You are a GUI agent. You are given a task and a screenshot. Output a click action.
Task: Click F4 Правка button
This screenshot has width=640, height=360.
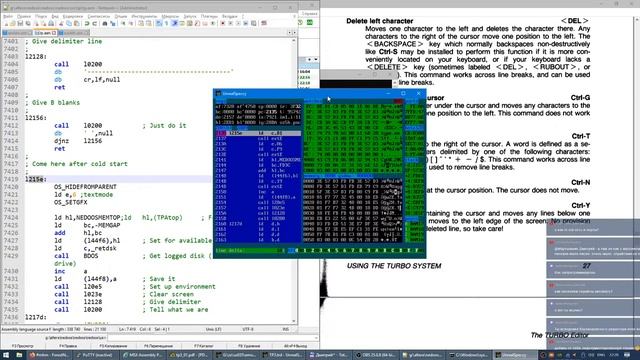[x=68, y=346]
